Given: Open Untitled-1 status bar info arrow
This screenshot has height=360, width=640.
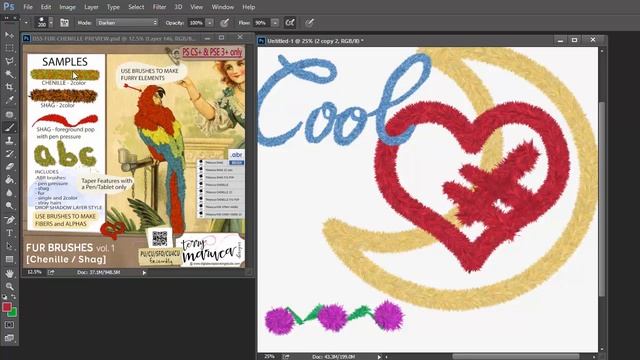Looking at the screenshot, I should tap(379, 357).
